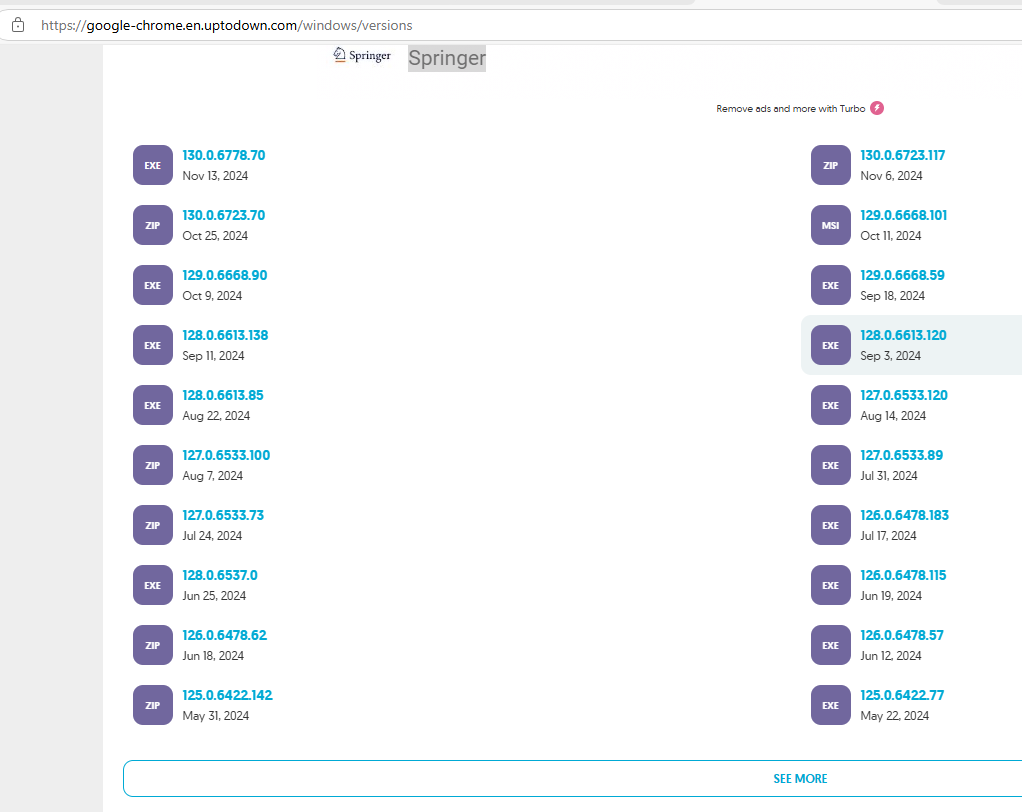The height and width of the screenshot is (812, 1022).
Task: Open version 125.0.6422.77 link
Action: pyautogui.click(x=902, y=695)
